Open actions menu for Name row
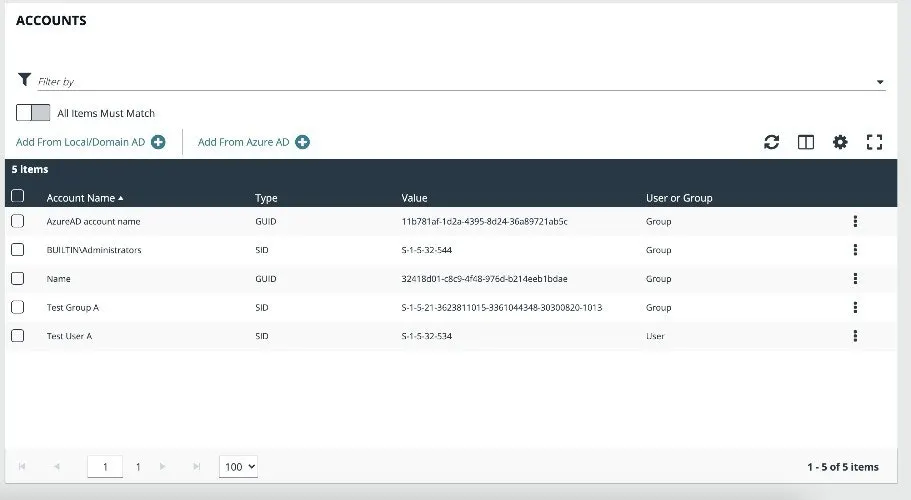Viewport: 911px width, 500px height. [855, 279]
